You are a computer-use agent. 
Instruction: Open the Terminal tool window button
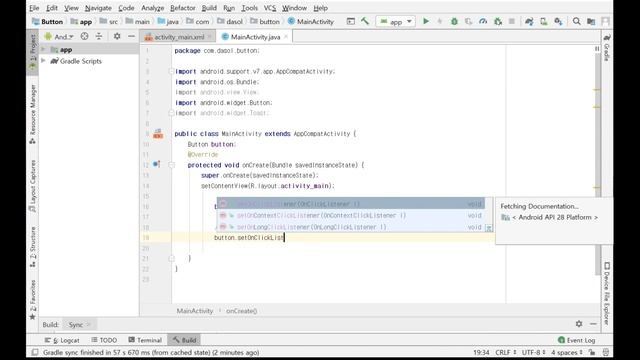(145, 340)
